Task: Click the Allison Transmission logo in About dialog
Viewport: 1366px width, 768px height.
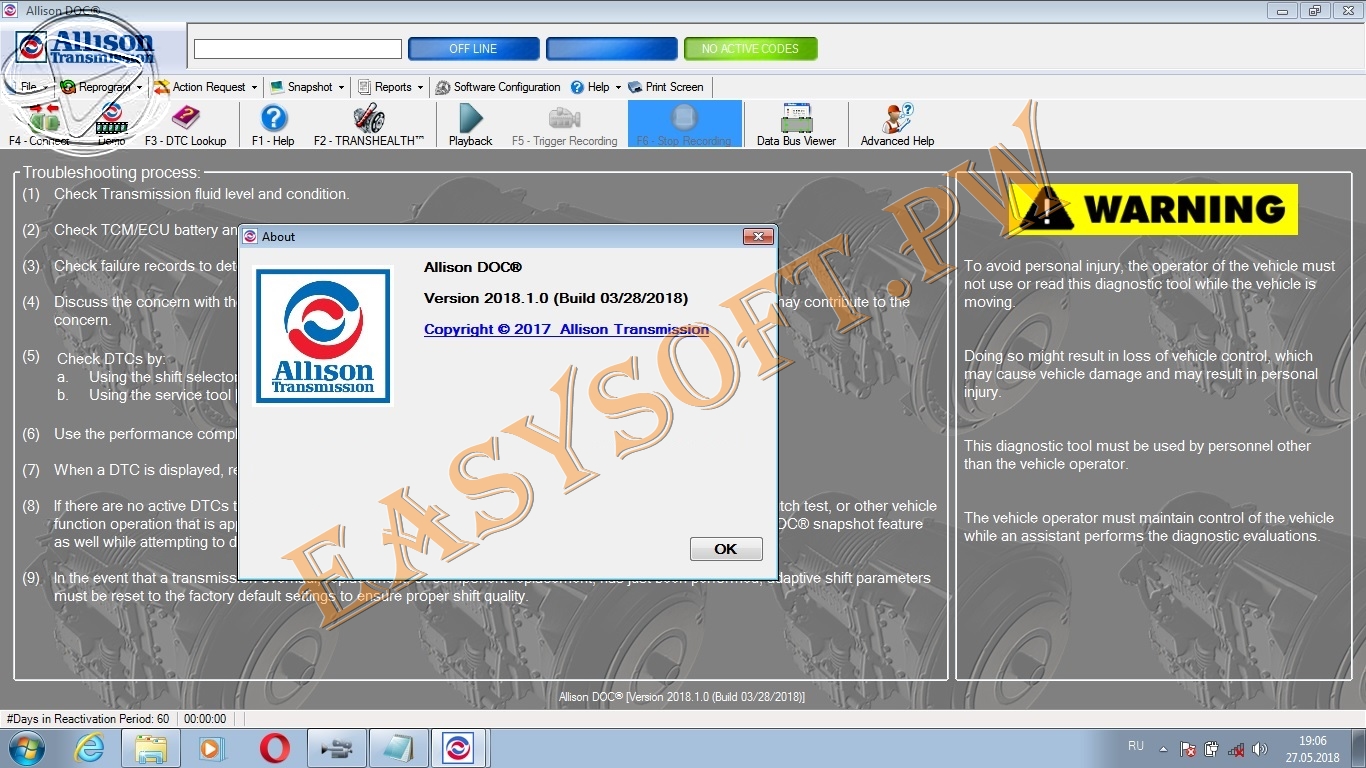Action: (323, 336)
